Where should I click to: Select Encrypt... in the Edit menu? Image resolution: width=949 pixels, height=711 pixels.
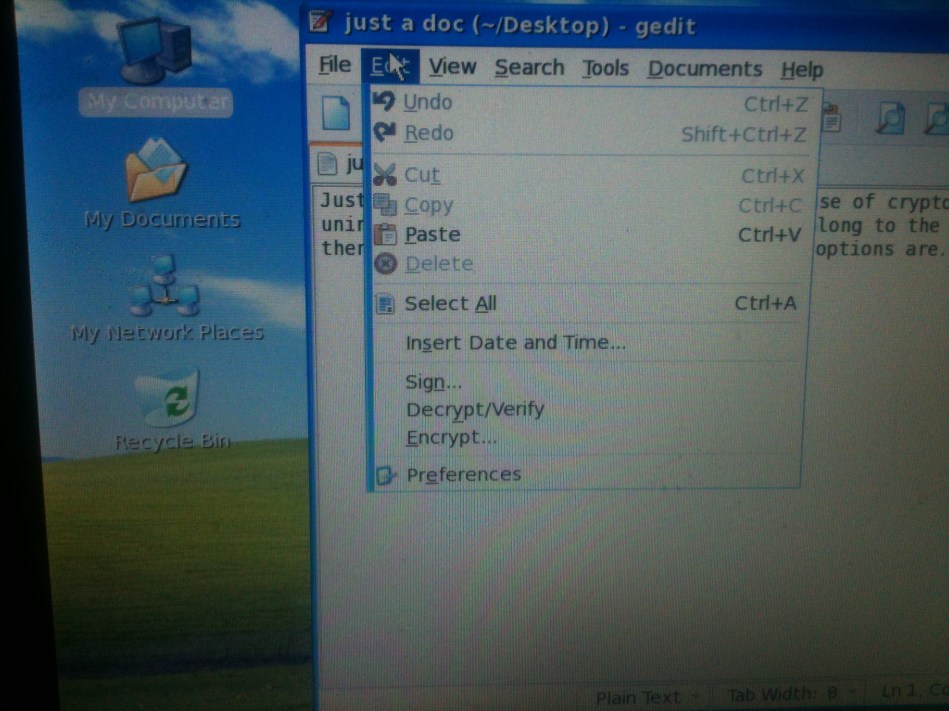[x=451, y=438]
